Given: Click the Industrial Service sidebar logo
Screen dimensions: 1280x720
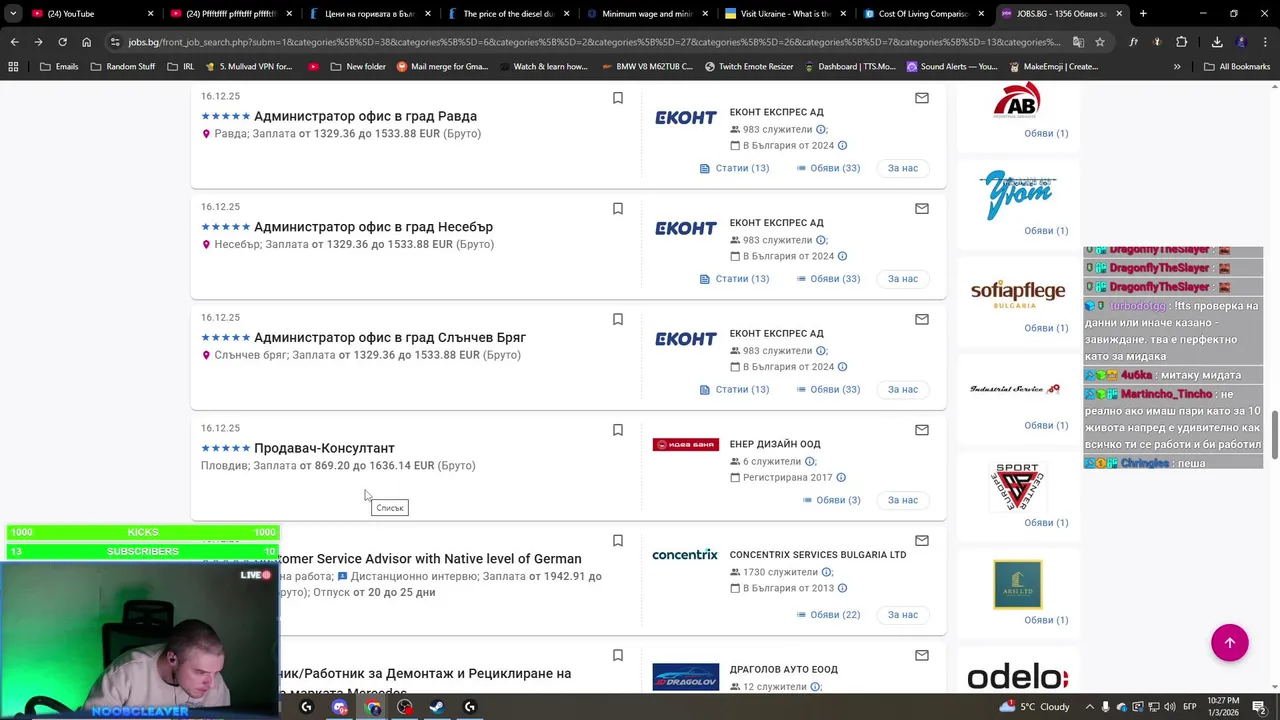Looking at the screenshot, I should coord(1015,389).
